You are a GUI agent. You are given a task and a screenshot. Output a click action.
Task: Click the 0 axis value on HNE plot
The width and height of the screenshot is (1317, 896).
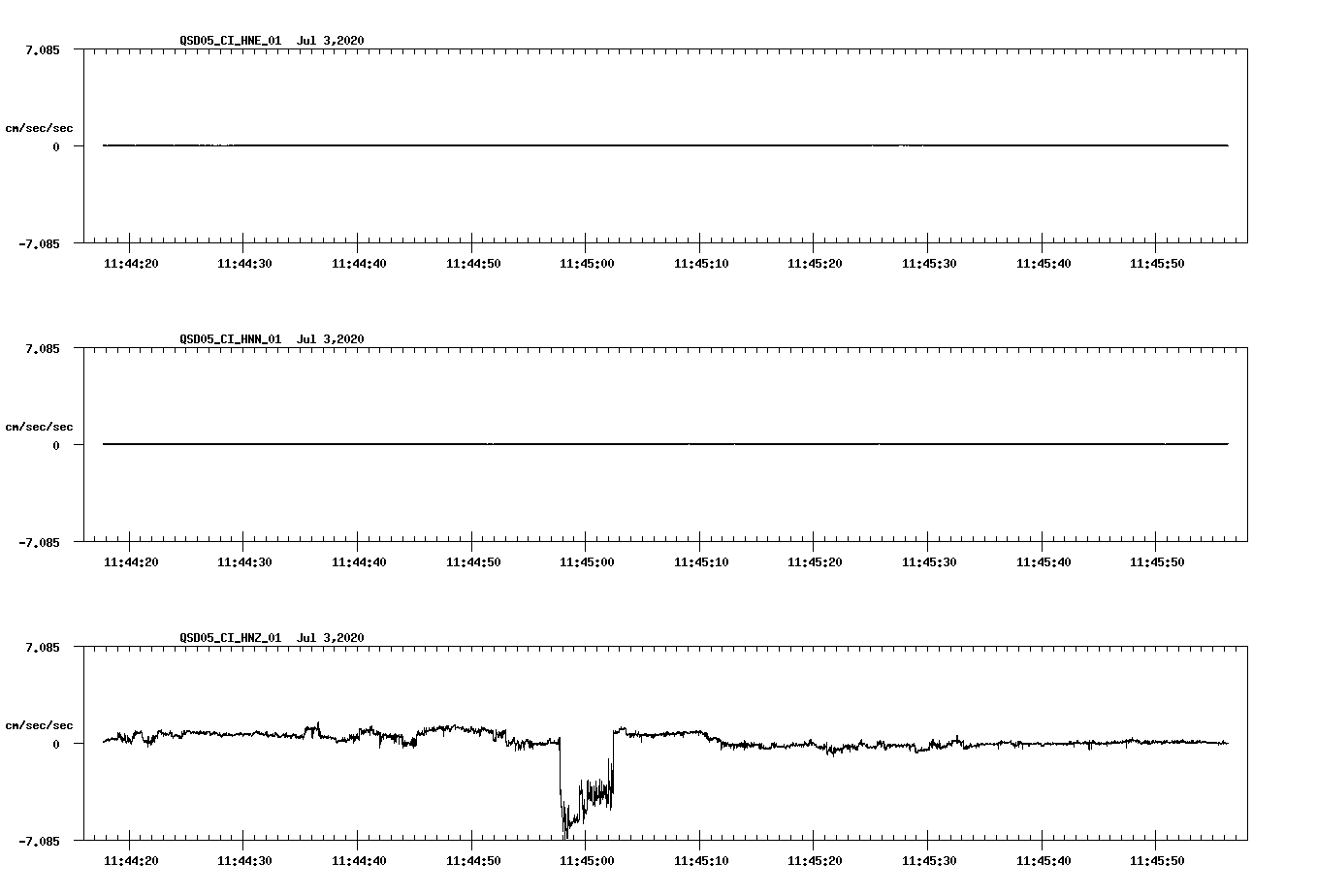point(56,147)
